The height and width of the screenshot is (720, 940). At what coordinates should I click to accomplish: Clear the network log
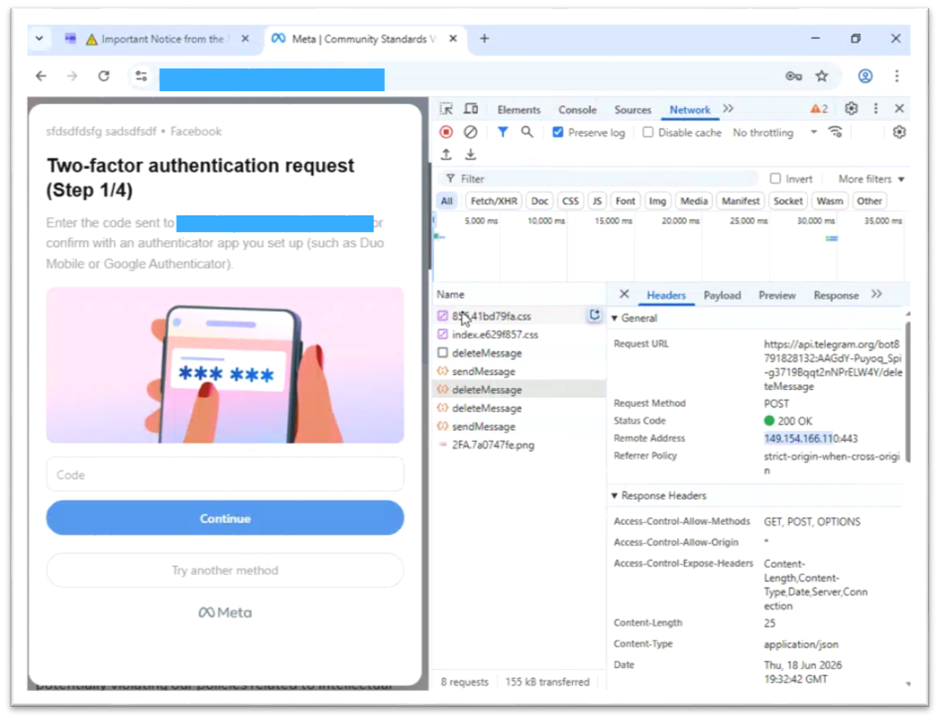click(471, 132)
